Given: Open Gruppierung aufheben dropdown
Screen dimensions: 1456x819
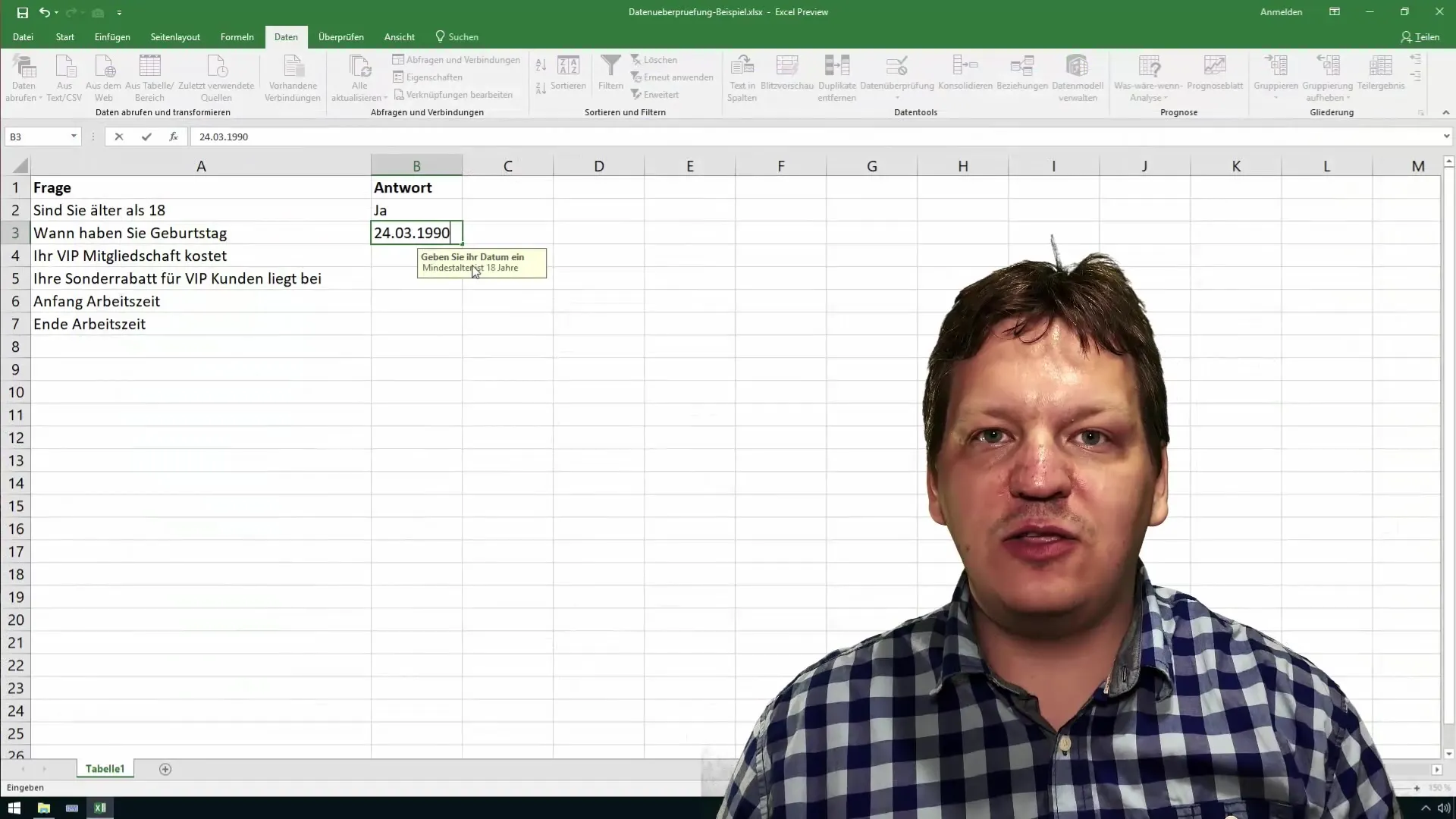Looking at the screenshot, I should 1327,79.
